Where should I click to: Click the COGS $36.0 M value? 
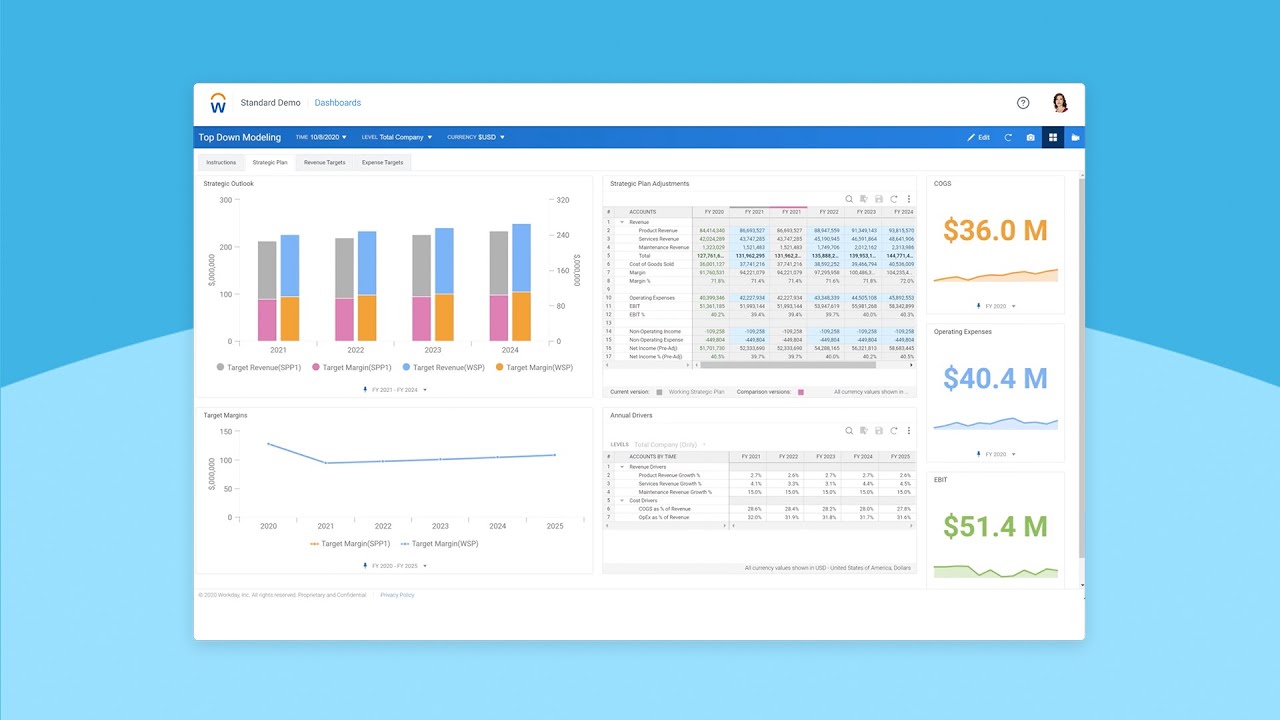[995, 231]
